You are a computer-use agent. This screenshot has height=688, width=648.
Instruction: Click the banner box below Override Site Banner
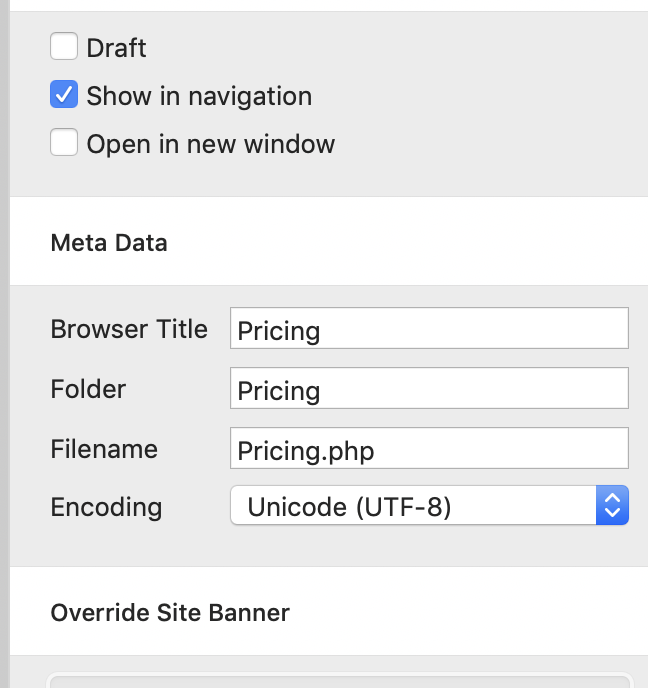[340, 680]
